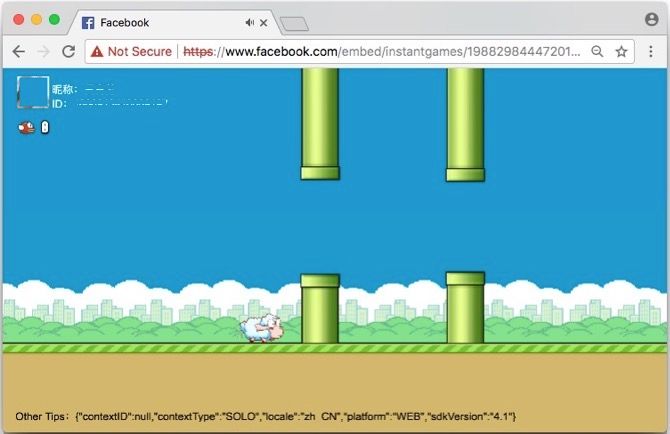The image size is (670, 434).
Task: Click the Not Secure warning triangle
Action: point(97,52)
